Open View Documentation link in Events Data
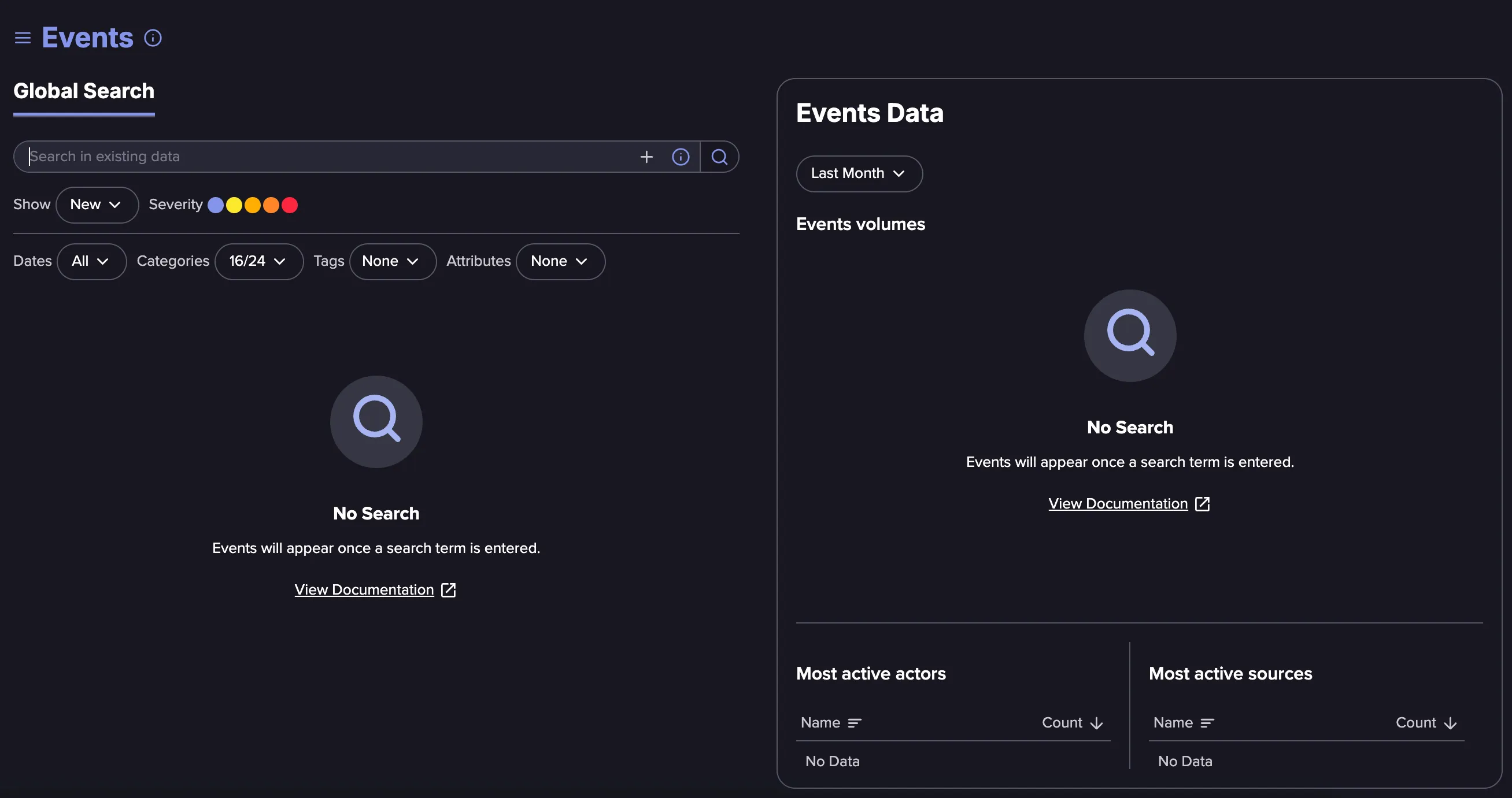The image size is (1512, 798). [1118, 503]
